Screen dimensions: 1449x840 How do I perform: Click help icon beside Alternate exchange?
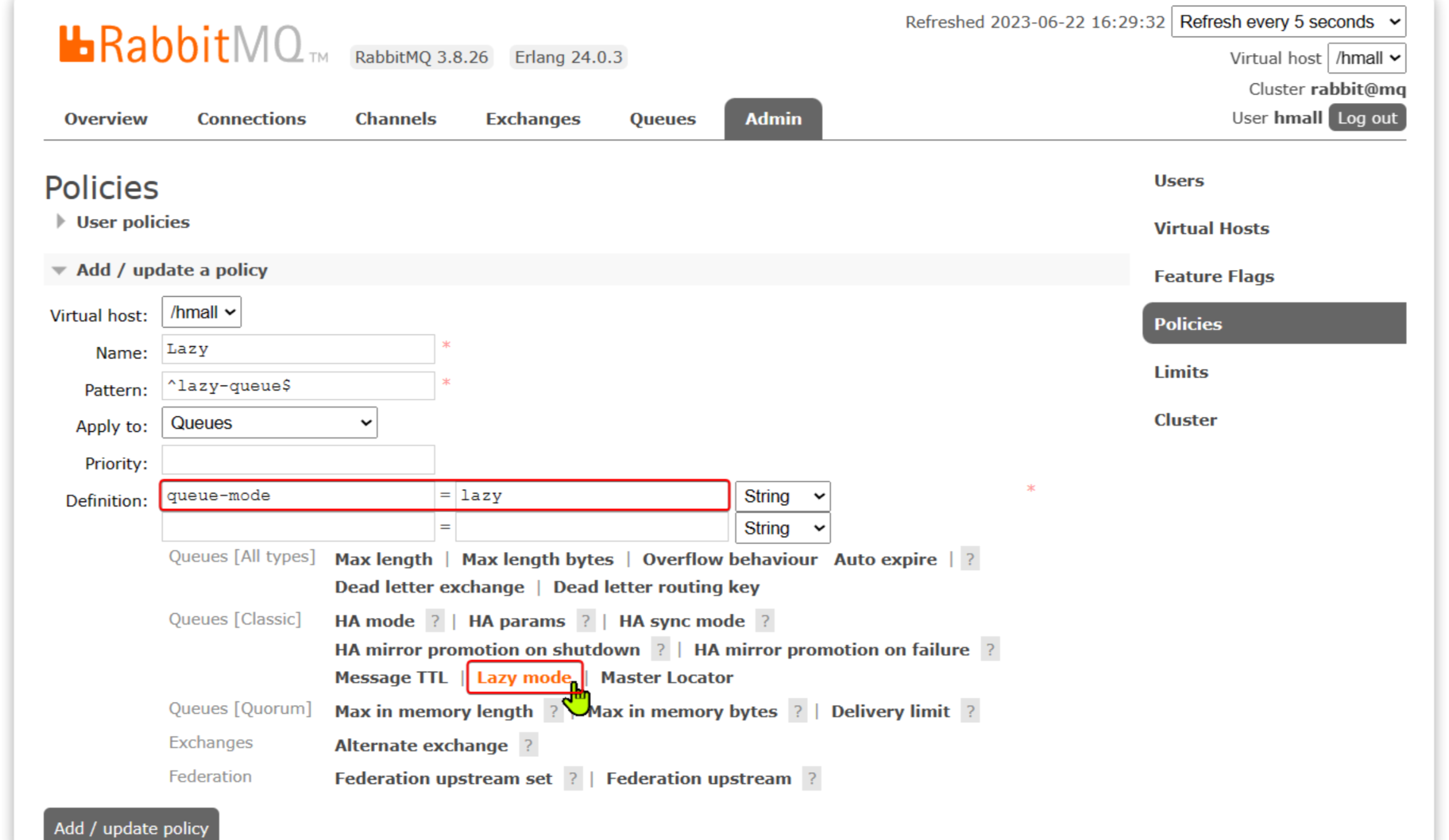tap(528, 745)
